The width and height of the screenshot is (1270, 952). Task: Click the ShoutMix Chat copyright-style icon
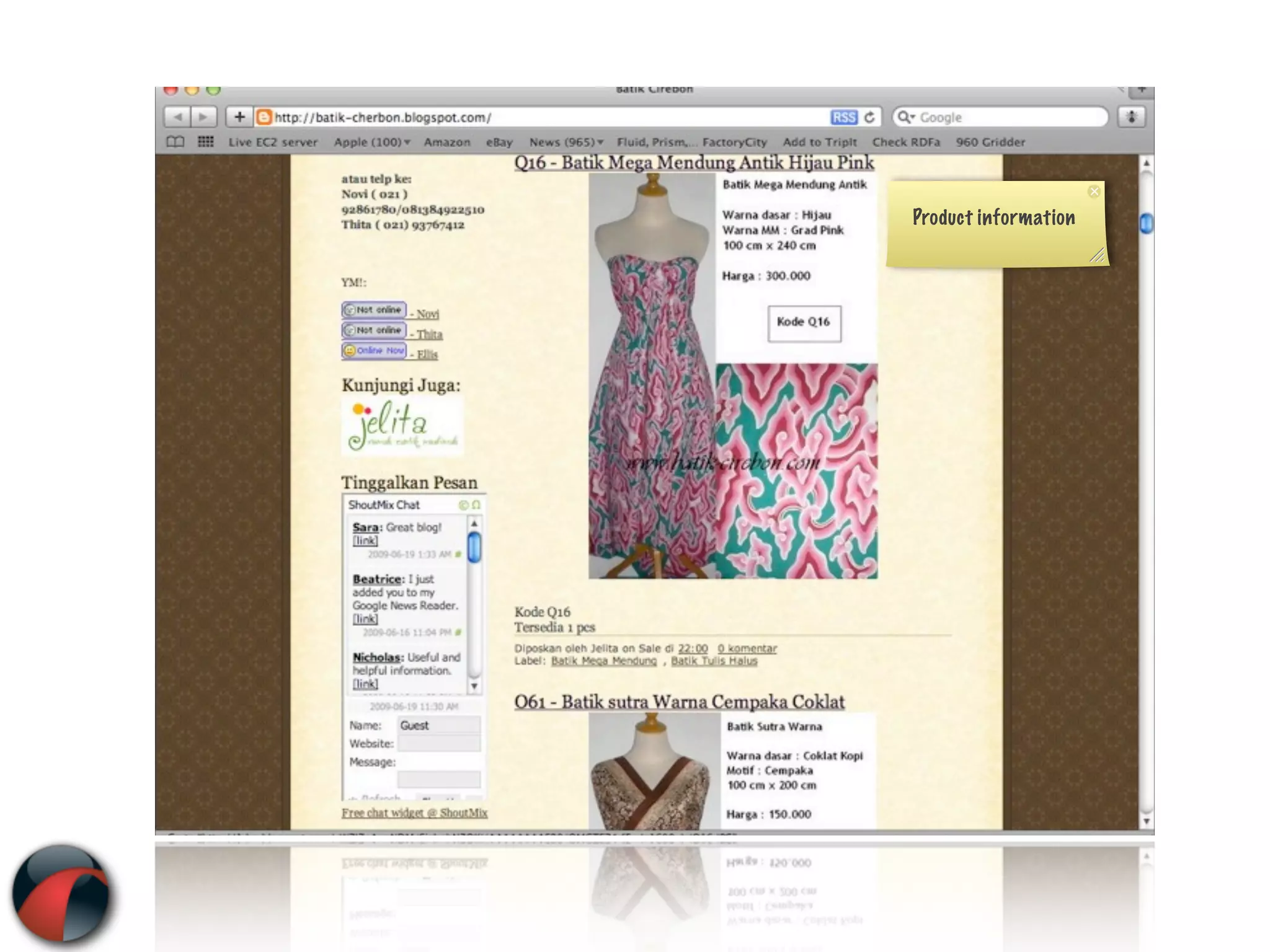[463, 505]
